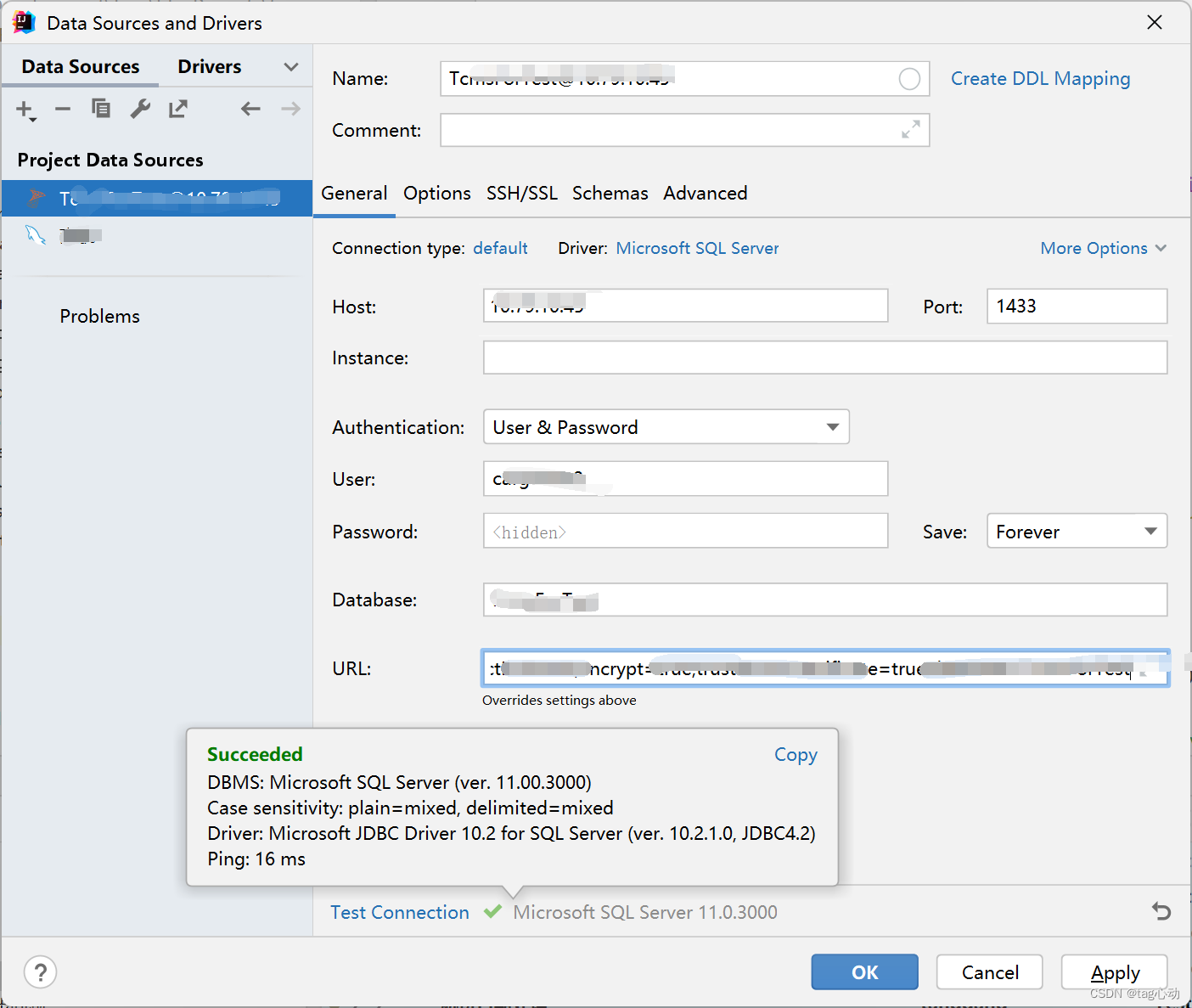The image size is (1192, 1008).
Task: Go back with left arrow icon
Action: point(250,109)
